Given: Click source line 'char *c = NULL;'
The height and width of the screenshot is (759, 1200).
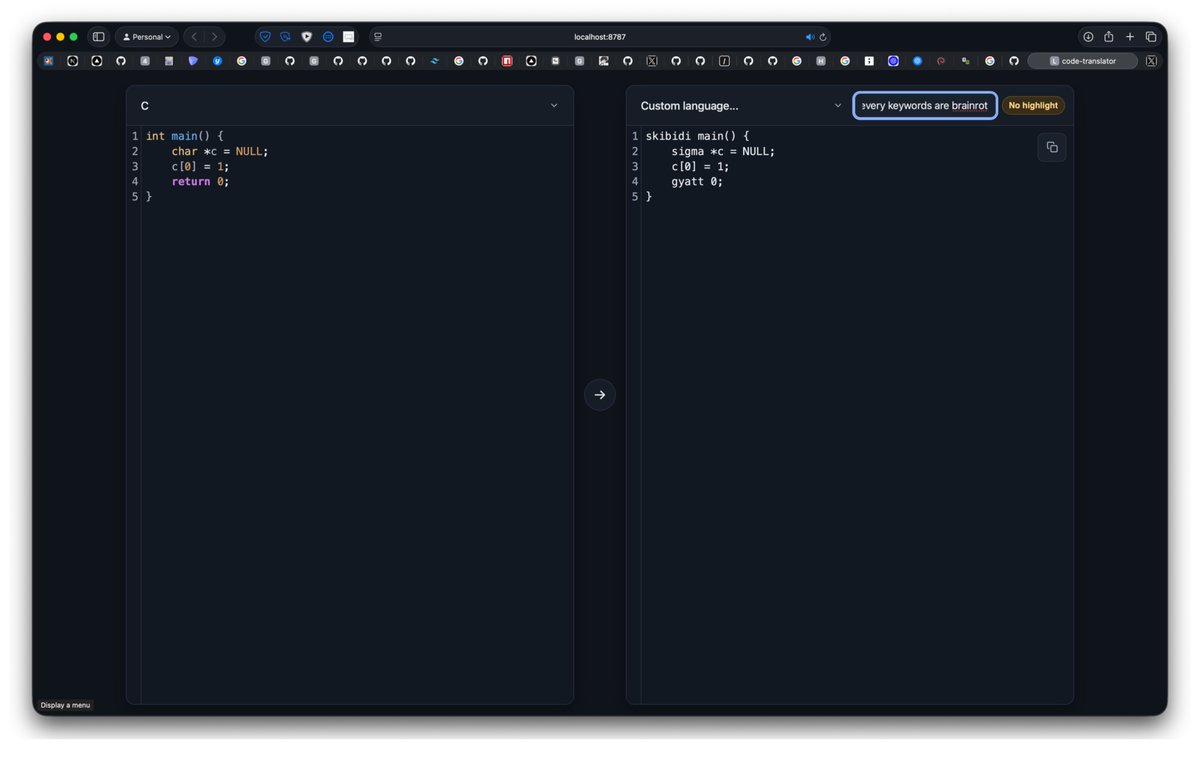Looking at the screenshot, I should tap(220, 151).
